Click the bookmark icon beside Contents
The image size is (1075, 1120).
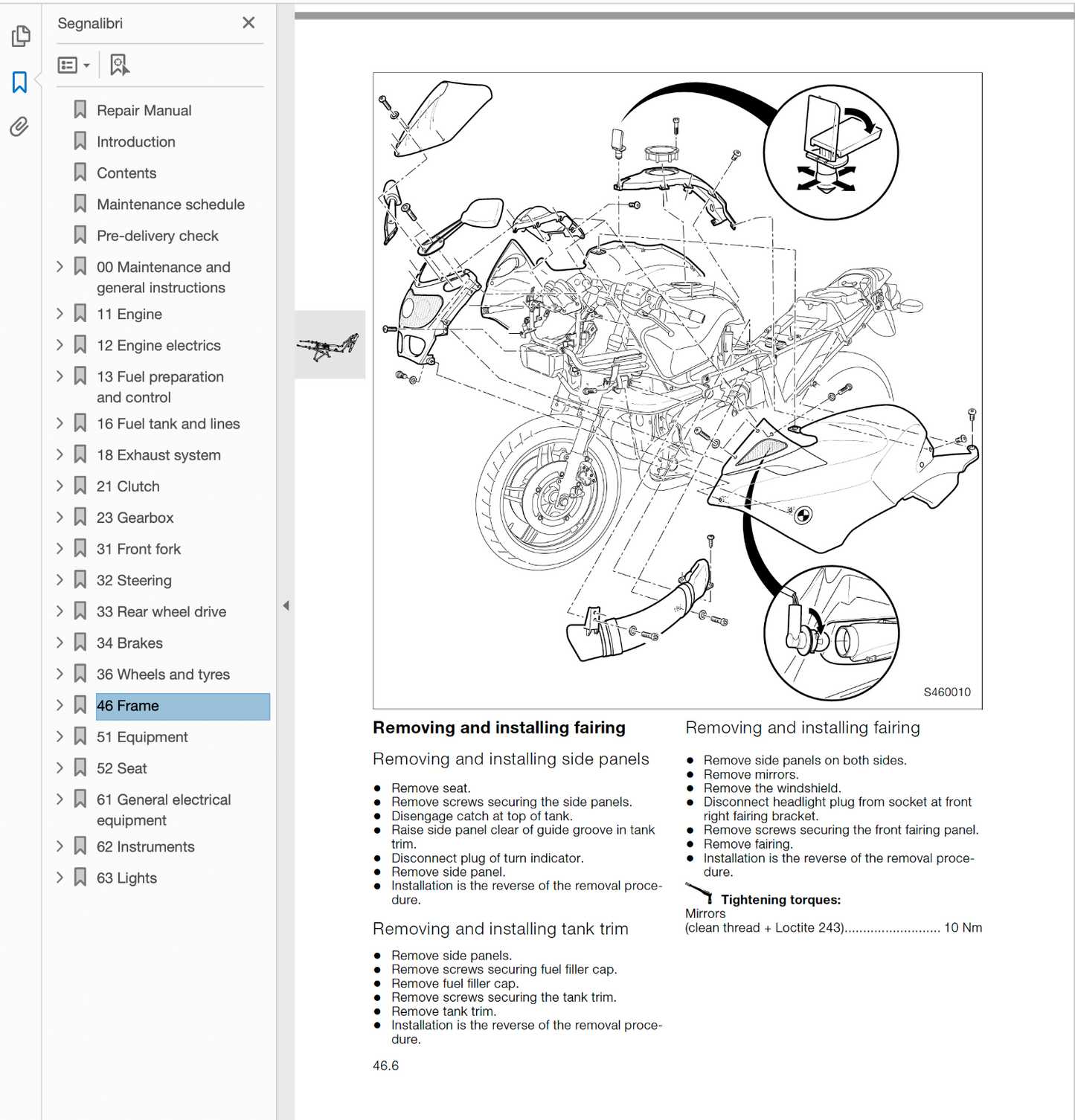click(x=80, y=173)
